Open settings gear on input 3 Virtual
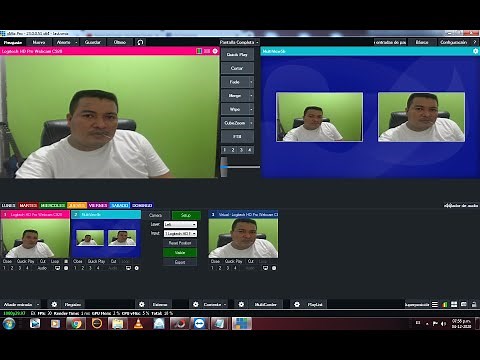 tap(274, 268)
